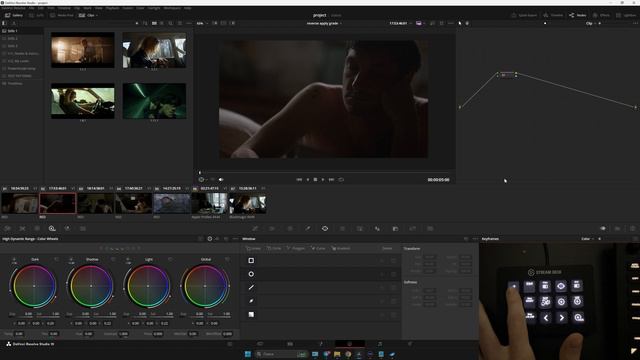Select the HDR color wheels palette icon

[52, 229]
